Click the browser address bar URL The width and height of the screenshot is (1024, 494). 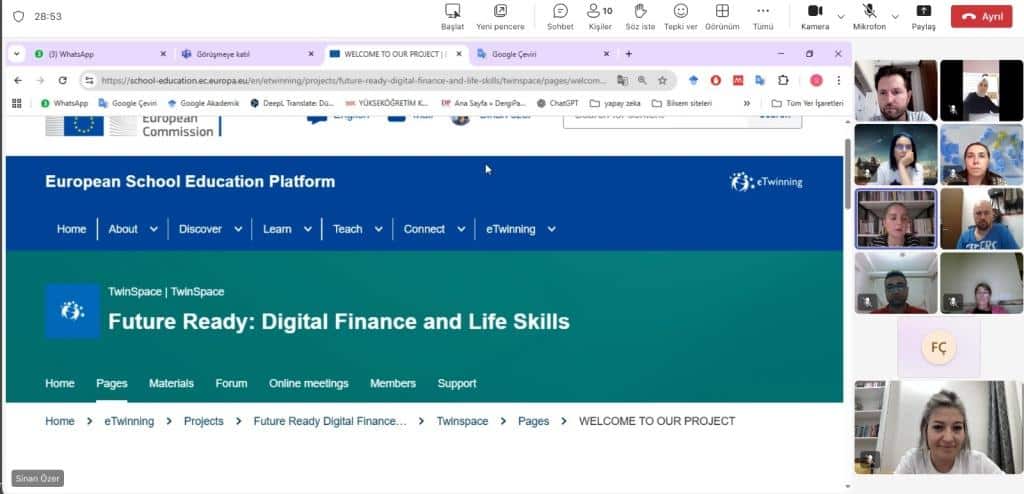pyautogui.click(x=350, y=80)
